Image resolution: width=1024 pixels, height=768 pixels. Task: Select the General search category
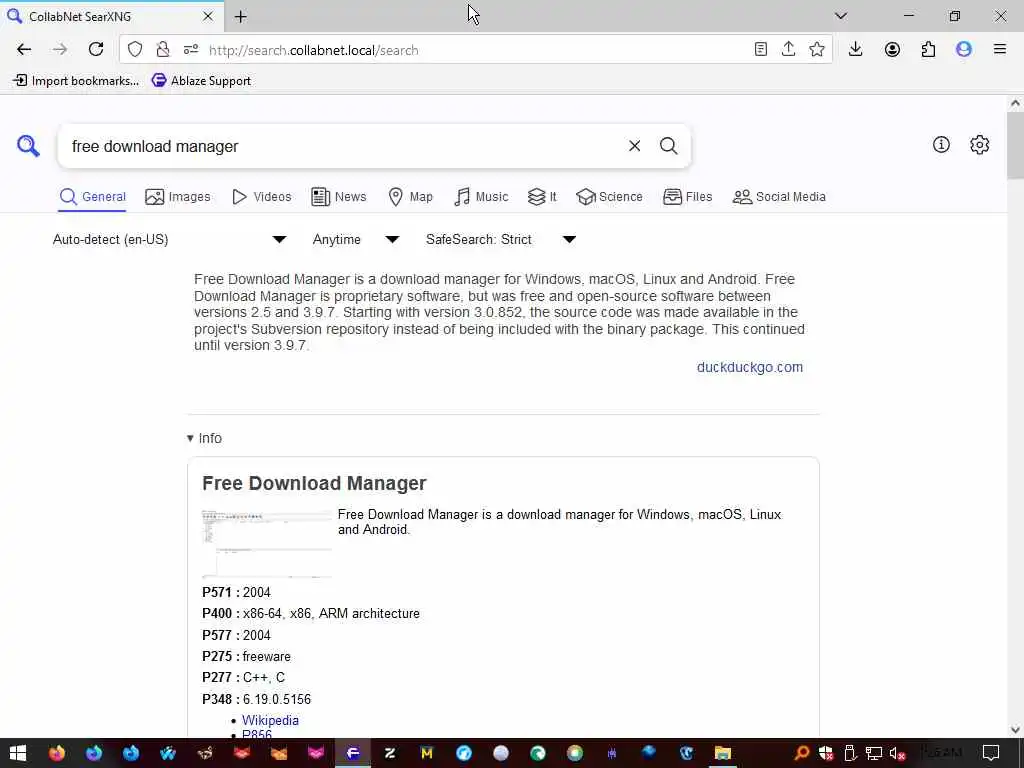[x=92, y=197]
